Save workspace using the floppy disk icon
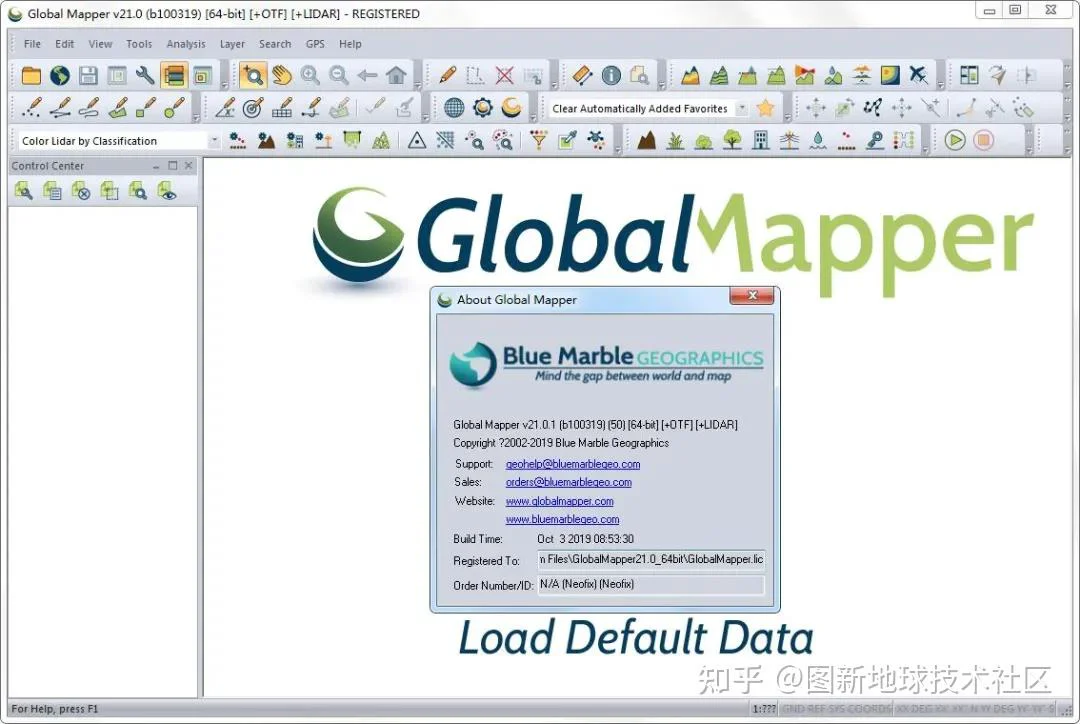 [x=88, y=75]
